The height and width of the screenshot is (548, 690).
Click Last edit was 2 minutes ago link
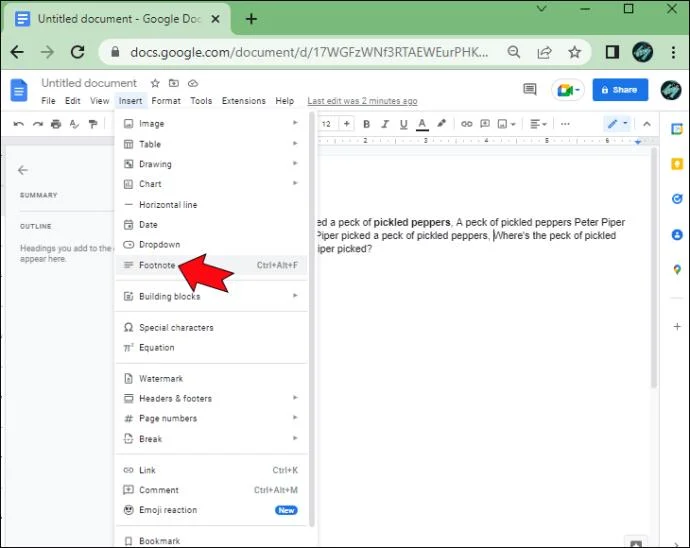coord(362,101)
